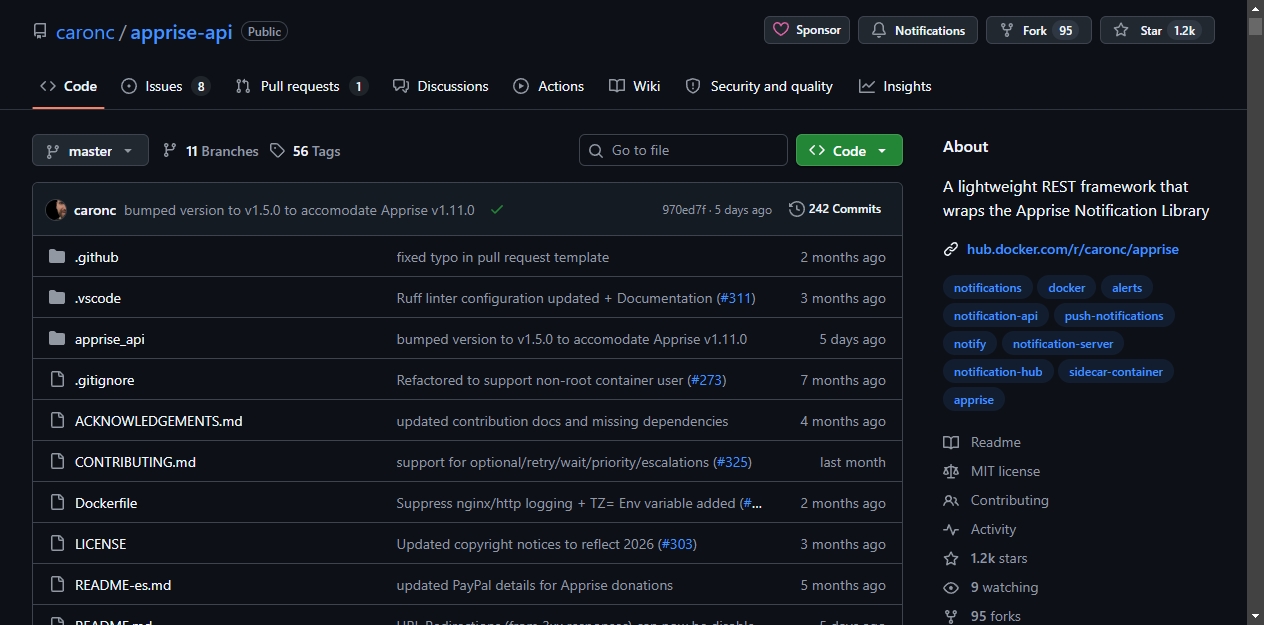The height and width of the screenshot is (625, 1264).
Task: Select the notification-hub topic tag
Action: 998,372
